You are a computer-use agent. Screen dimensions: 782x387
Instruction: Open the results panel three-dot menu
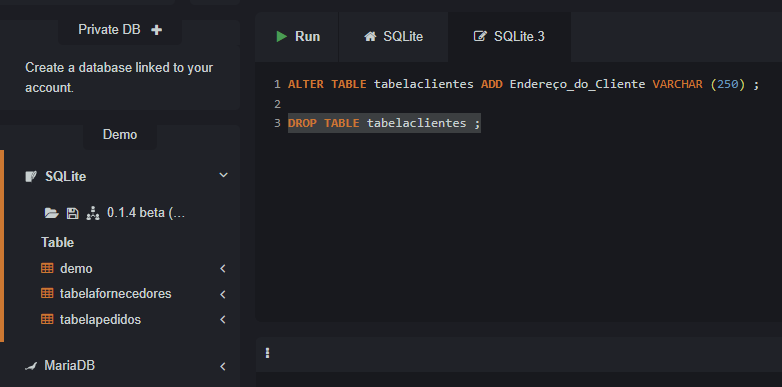point(268,353)
